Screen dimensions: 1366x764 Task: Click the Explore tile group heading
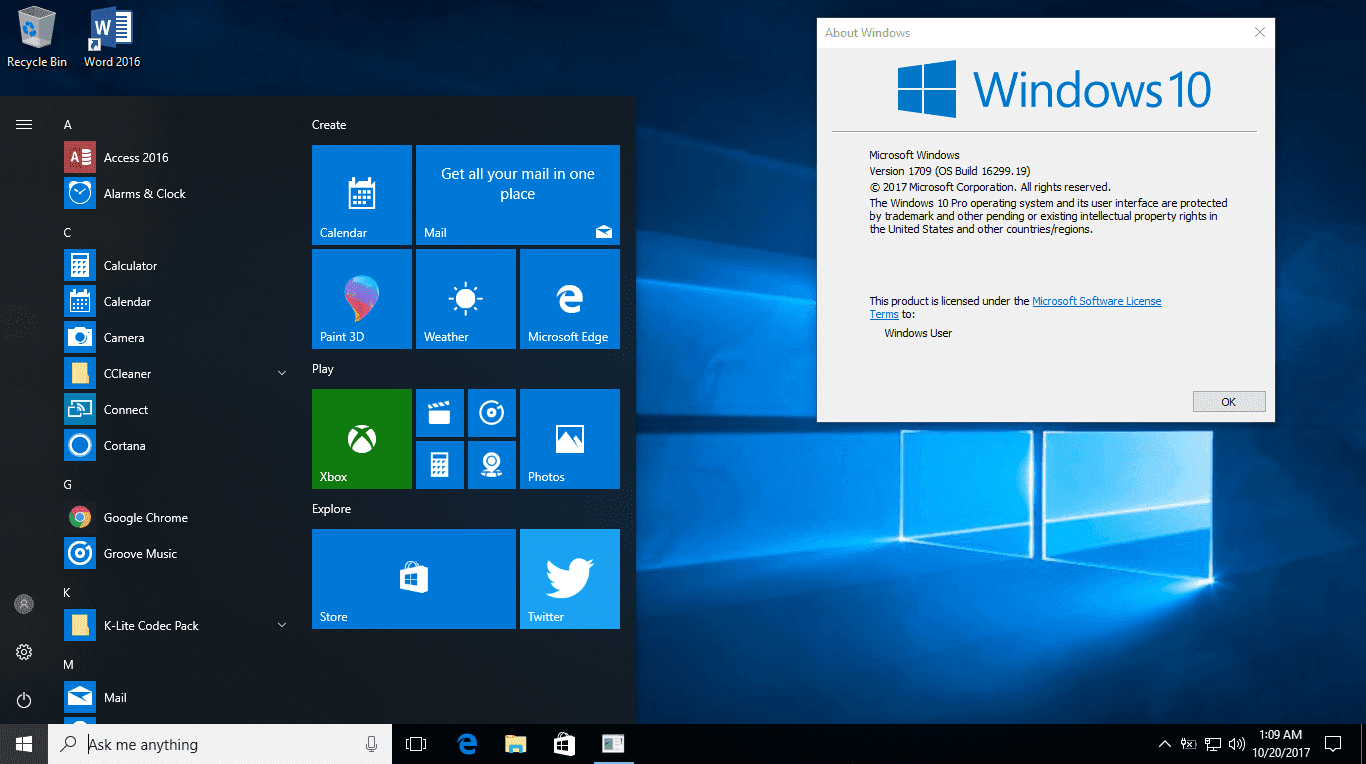click(x=331, y=509)
